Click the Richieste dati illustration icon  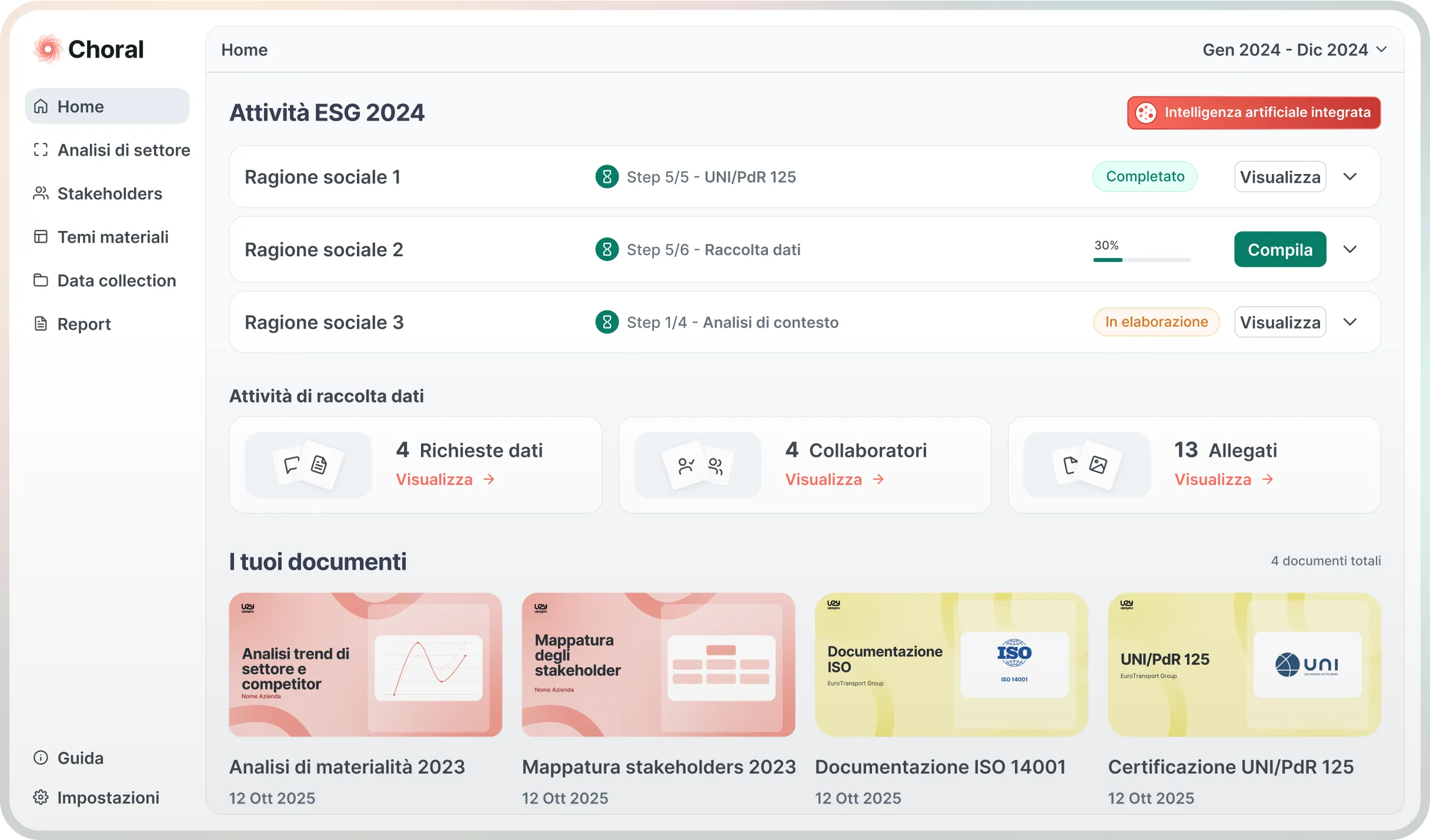(308, 465)
